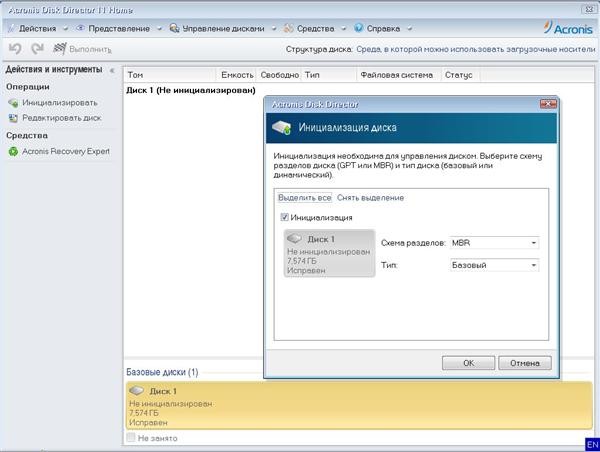Click the Не занято legend box
This screenshot has width=600, height=452.
131,437
